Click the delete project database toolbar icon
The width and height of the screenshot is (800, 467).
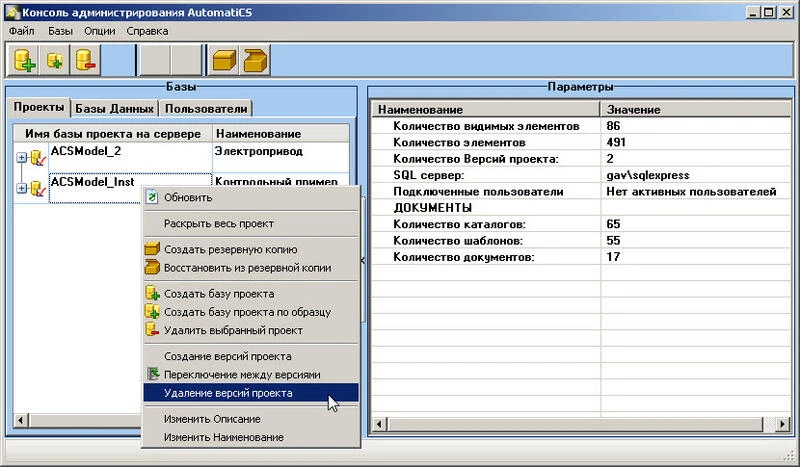click(85, 60)
